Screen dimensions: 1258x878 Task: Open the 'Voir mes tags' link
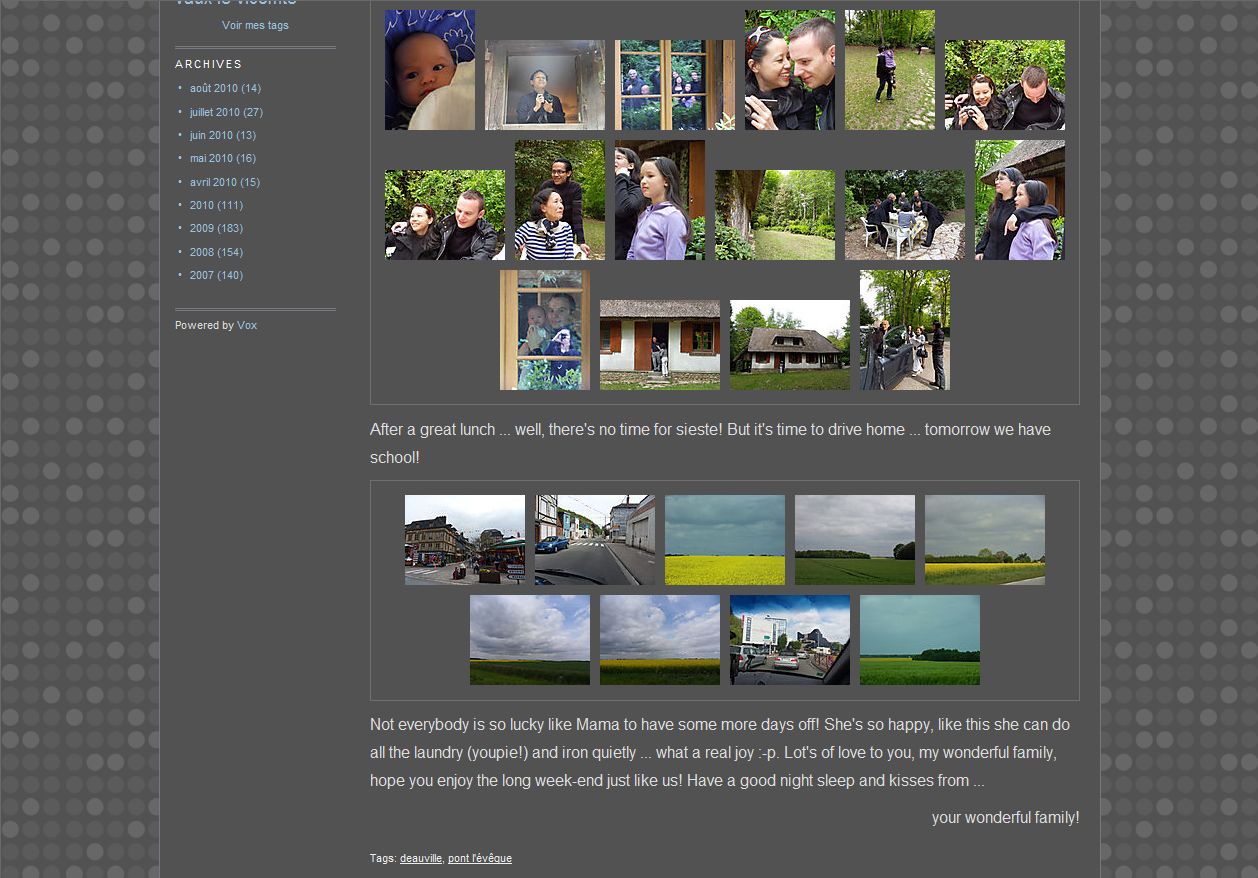(x=255, y=25)
